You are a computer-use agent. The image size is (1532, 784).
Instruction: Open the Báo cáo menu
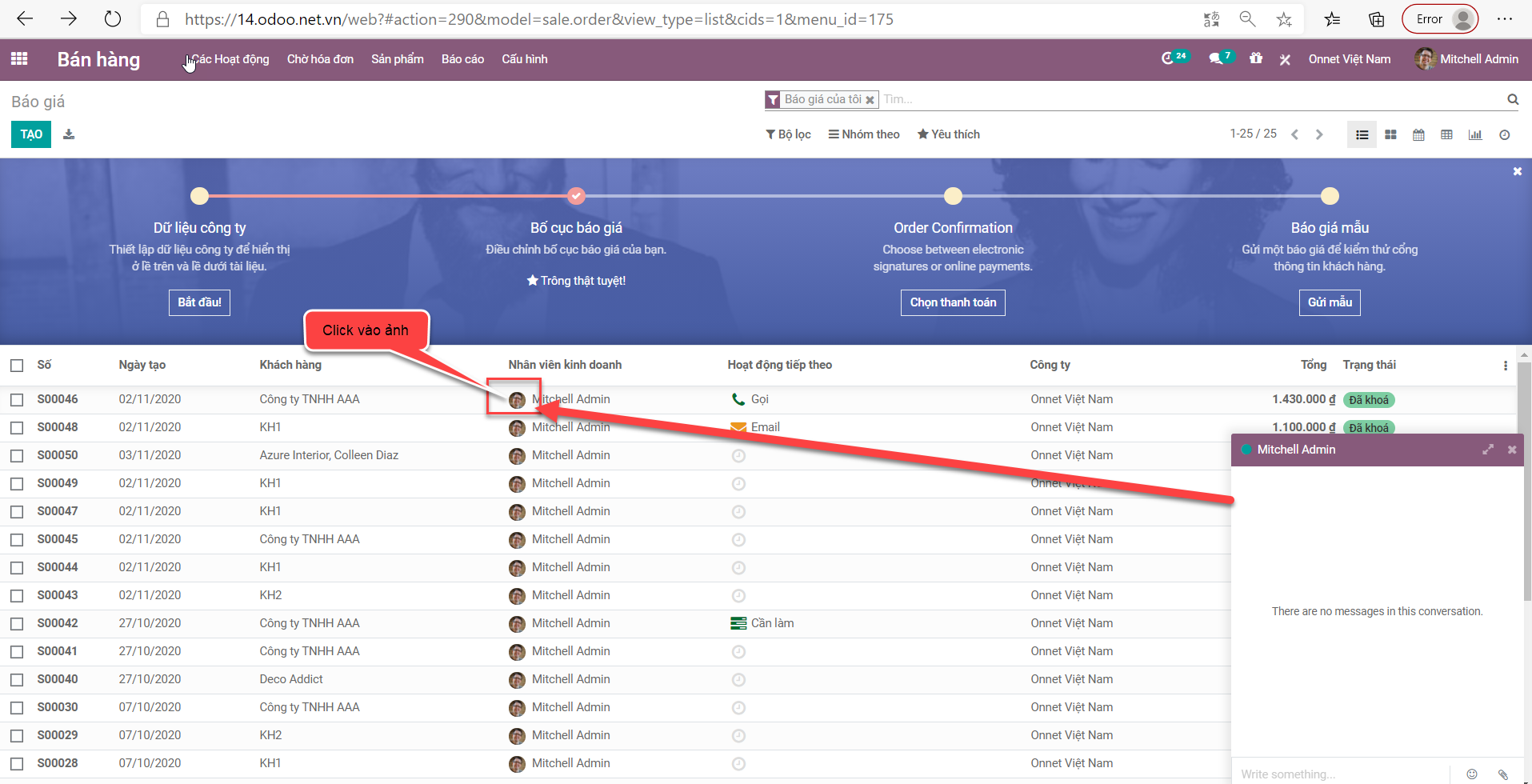[462, 59]
